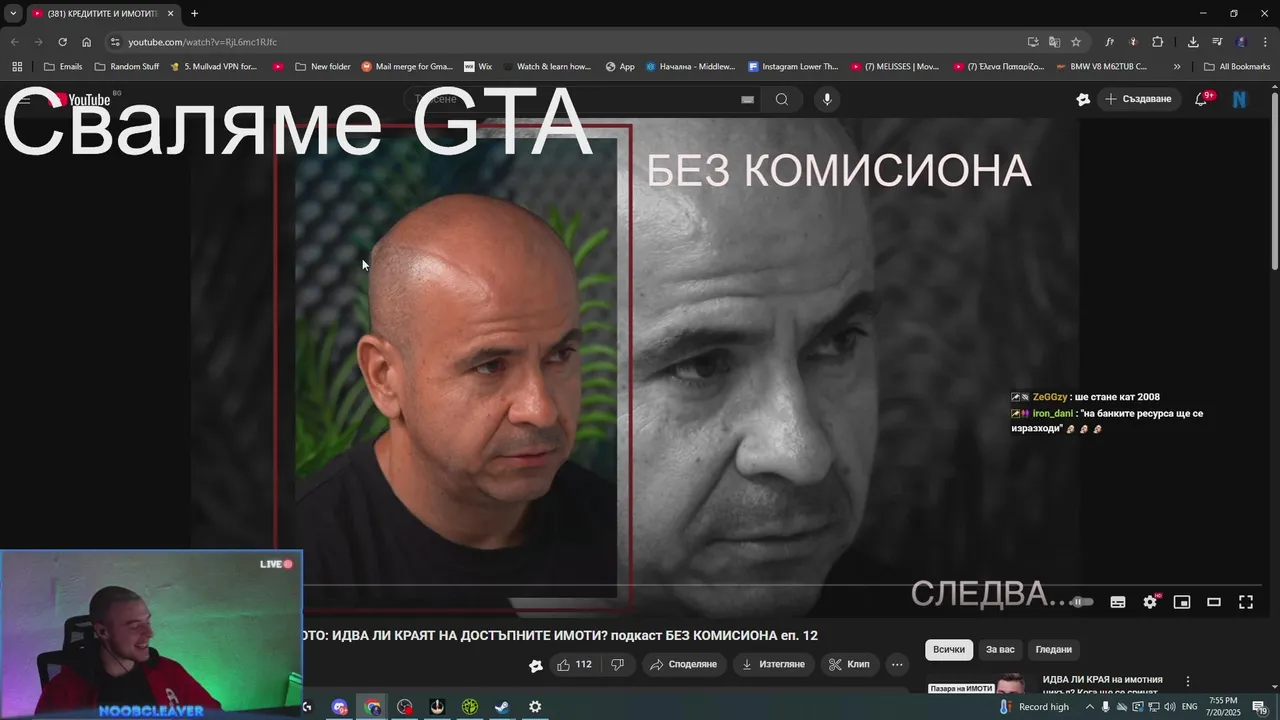This screenshot has width=1280, height=720.
Task: Show hidden system tray icons
Action: pos(1088,707)
